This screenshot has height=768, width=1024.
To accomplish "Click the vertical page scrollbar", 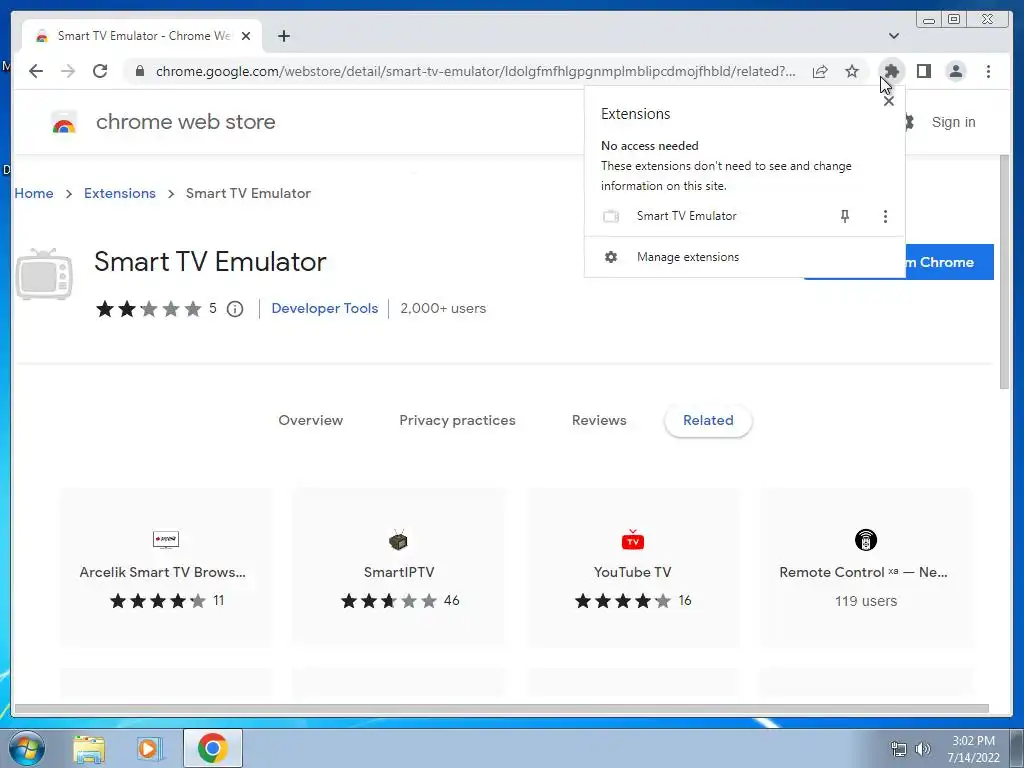I will 1004,272.
